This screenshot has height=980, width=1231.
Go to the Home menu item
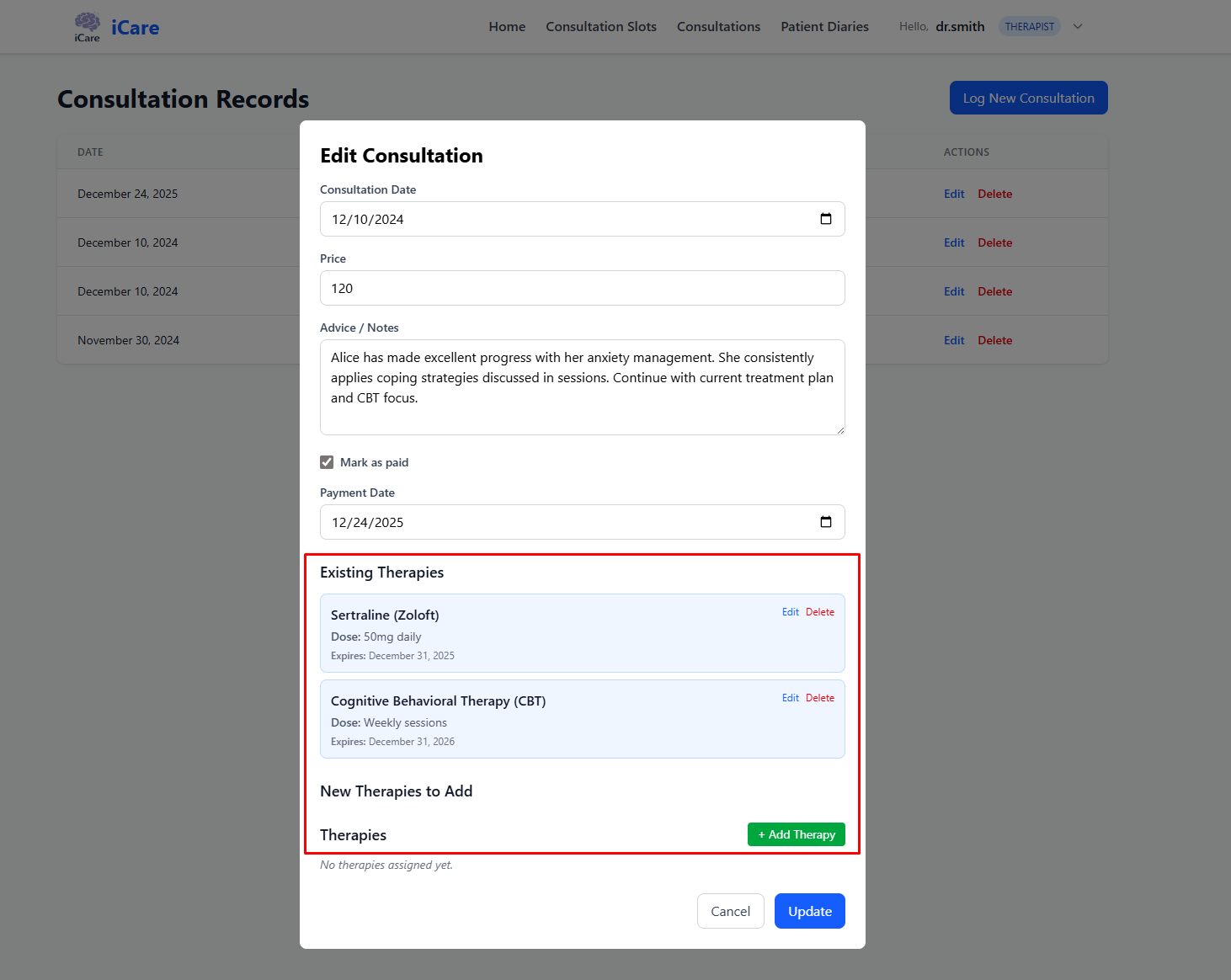coord(507,27)
